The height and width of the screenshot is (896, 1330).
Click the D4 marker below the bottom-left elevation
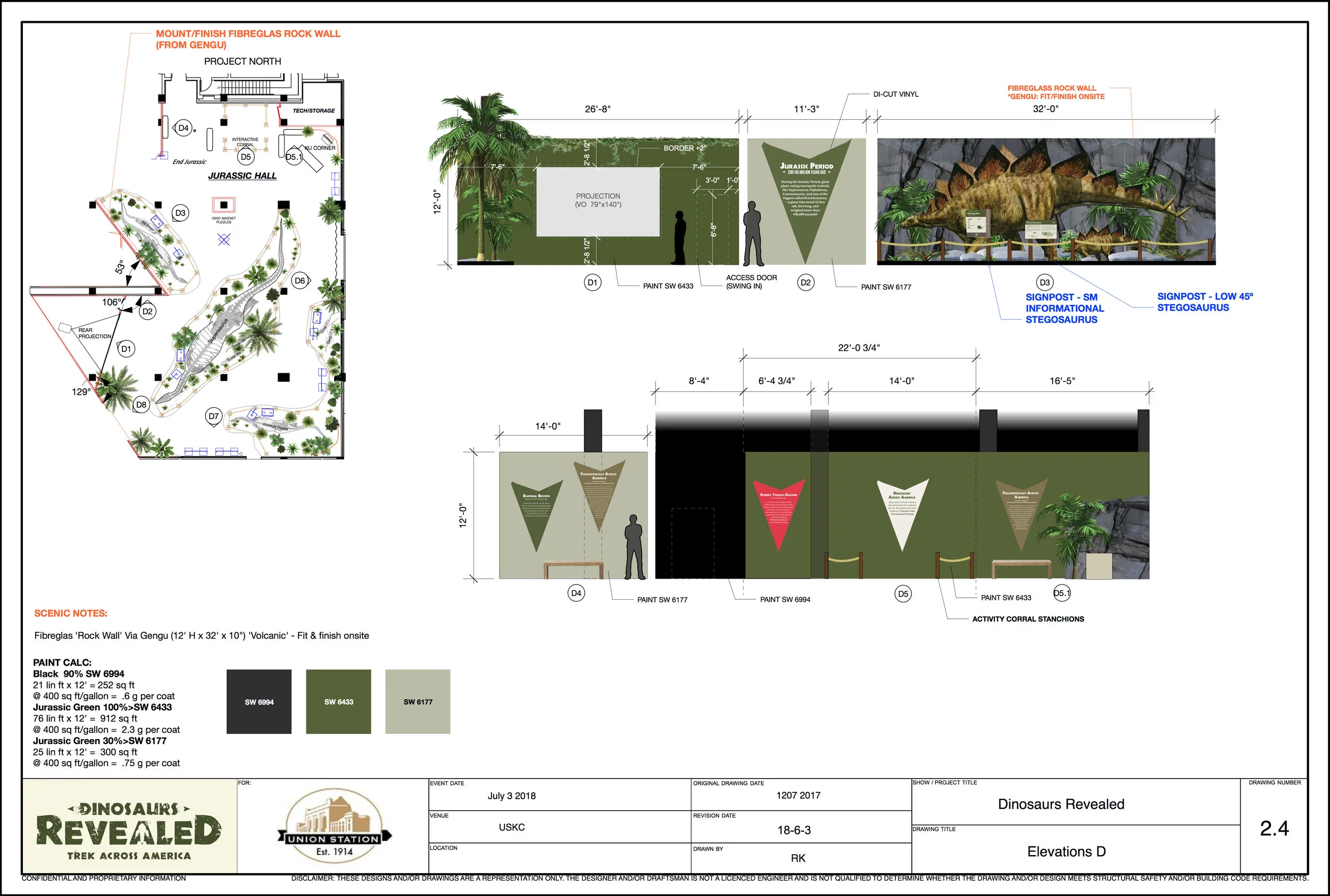click(x=576, y=593)
